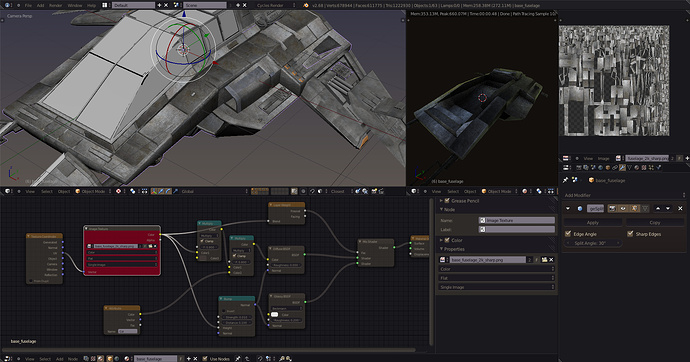
Task: Click the scene browse icon
Action: point(176,5)
